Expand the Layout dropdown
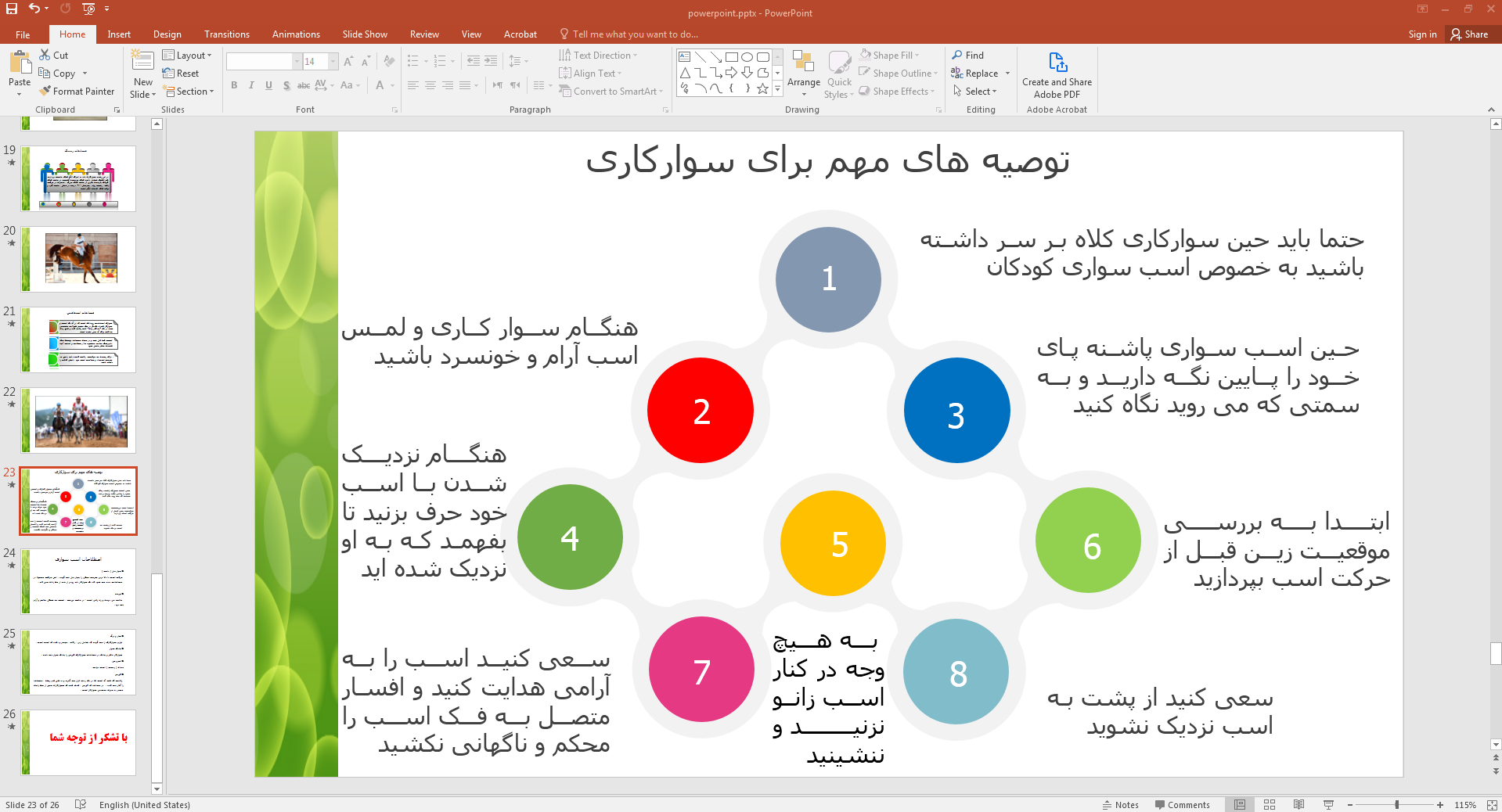The image size is (1502, 812). coord(188,56)
